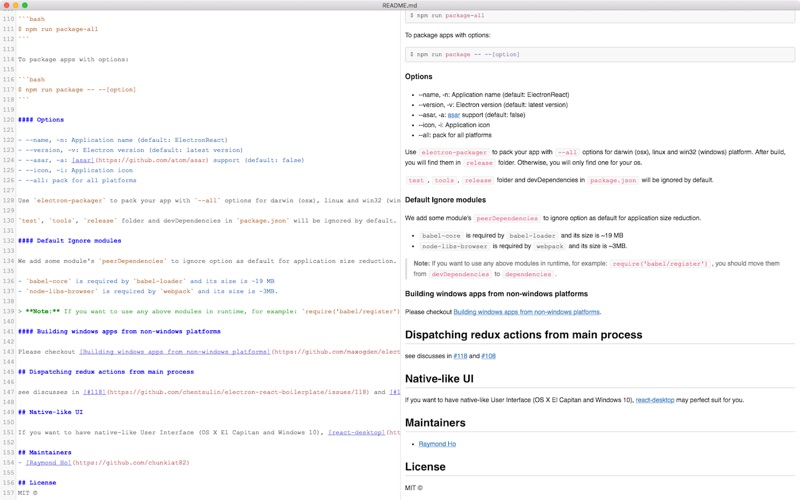Viewport: 800px width, 500px height.
Task: Click the 'Options' heading in preview
Action: [x=418, y=77]
